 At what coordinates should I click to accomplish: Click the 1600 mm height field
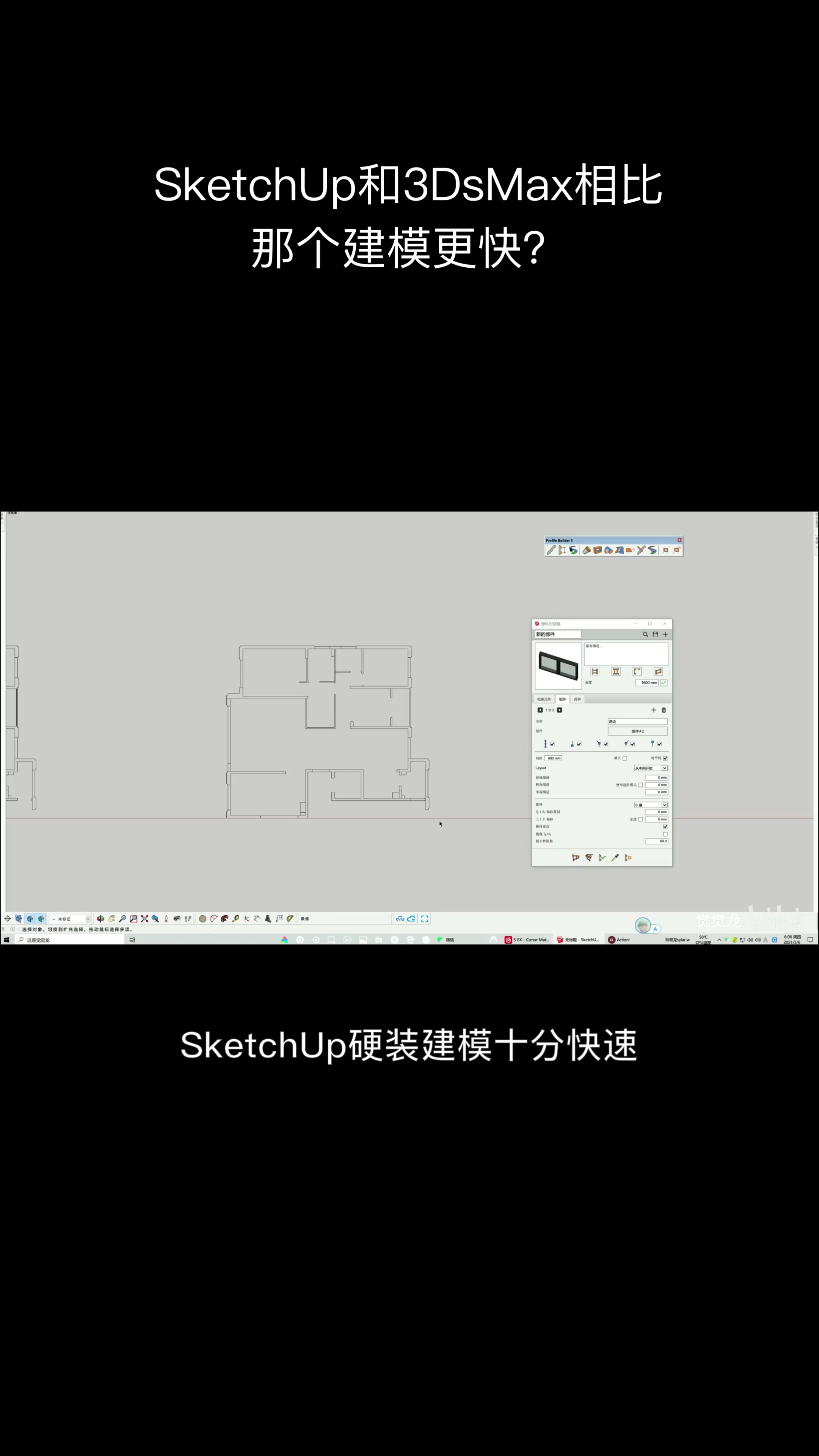point(647,683)
